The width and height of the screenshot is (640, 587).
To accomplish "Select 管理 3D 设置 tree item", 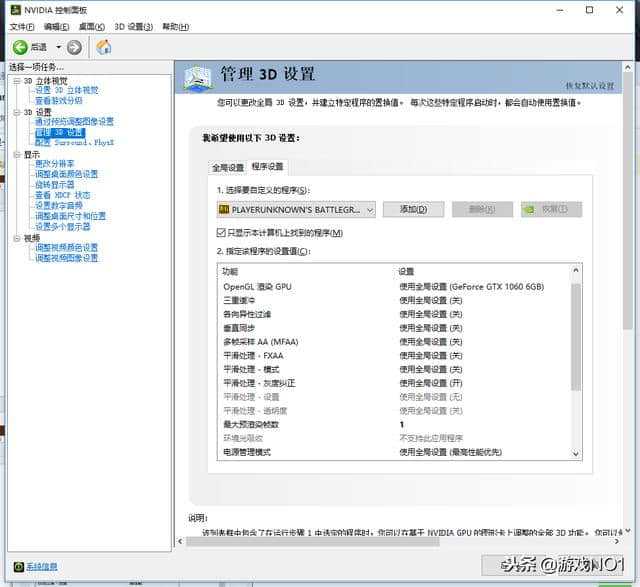I will coord(60,132).
